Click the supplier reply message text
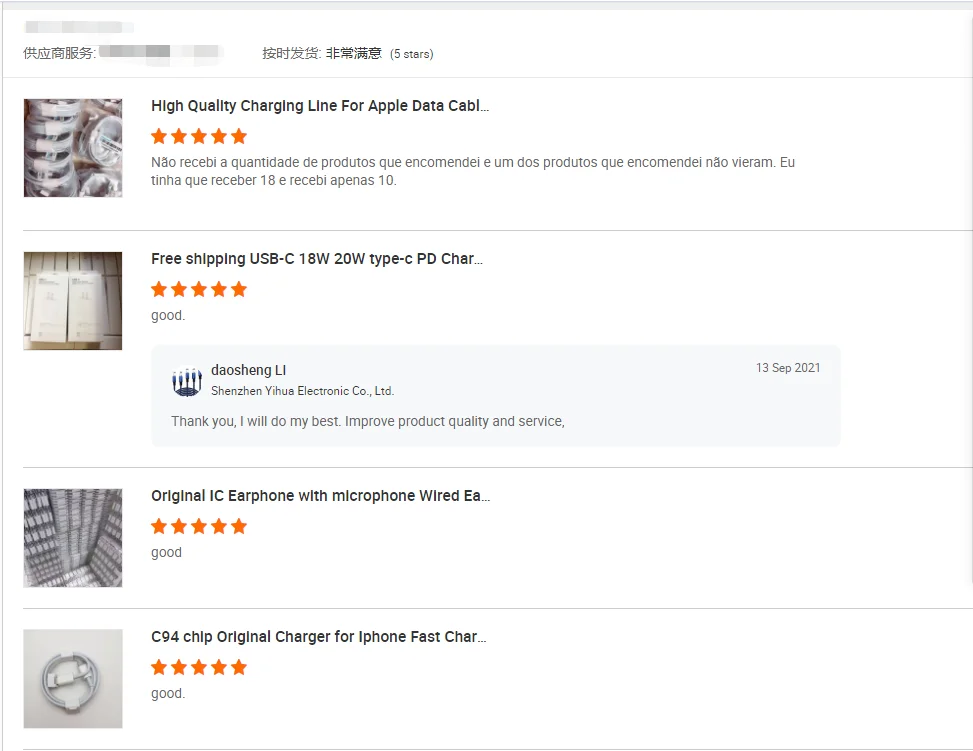Screen dimensions: 973x751 (368, 421)
